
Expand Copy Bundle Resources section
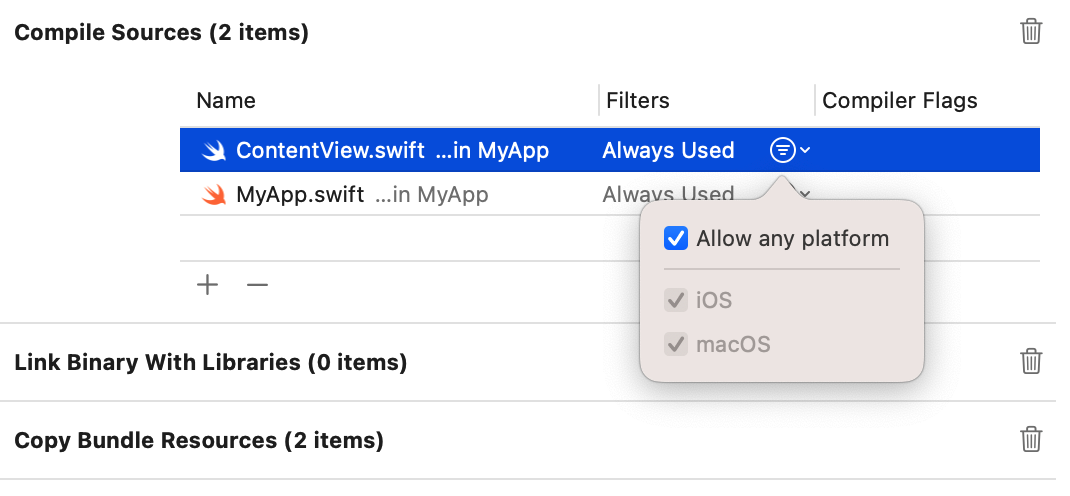tap(198, 440)
